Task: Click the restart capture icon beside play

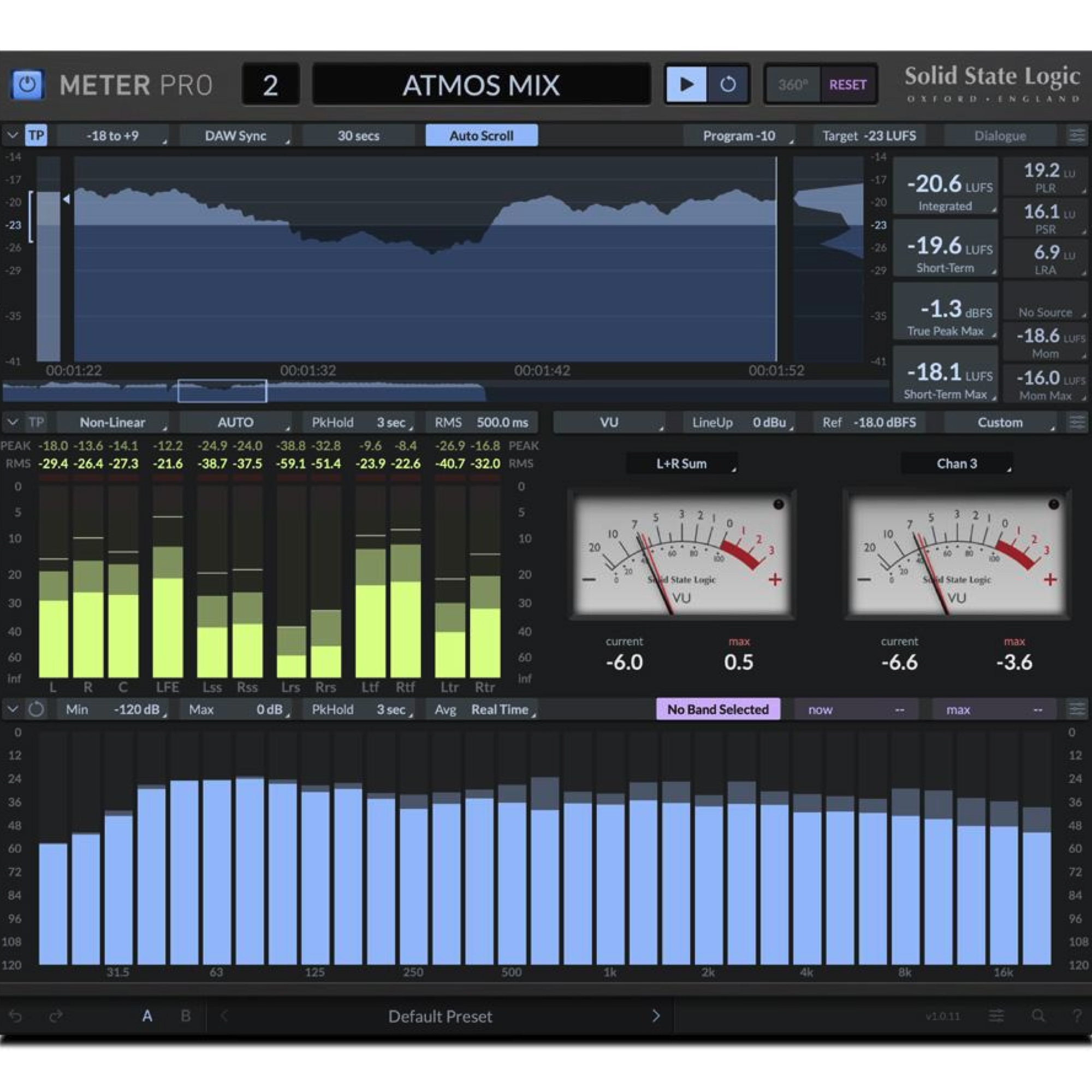Action: click(x=728, y=84)
